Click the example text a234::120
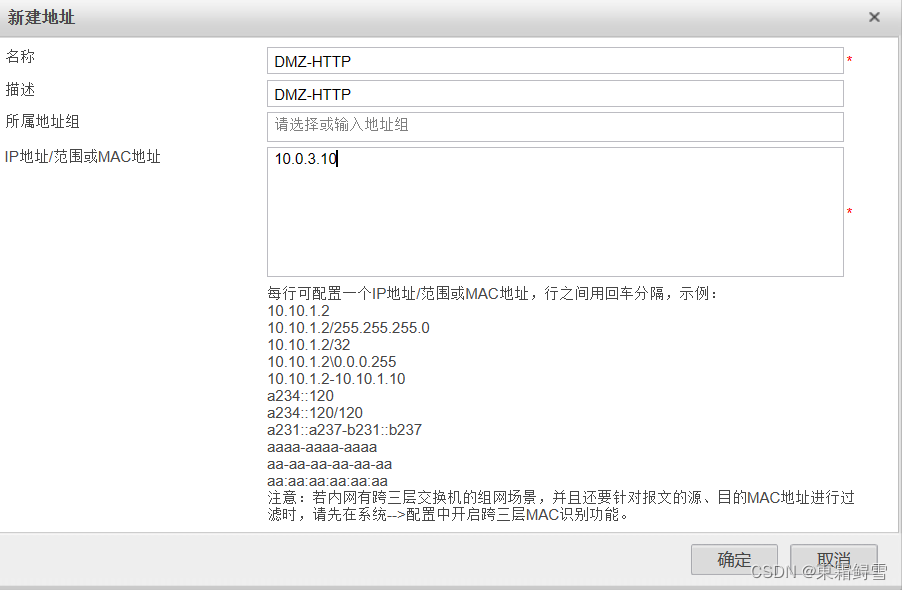902x590 pixels. pos(300,396)
